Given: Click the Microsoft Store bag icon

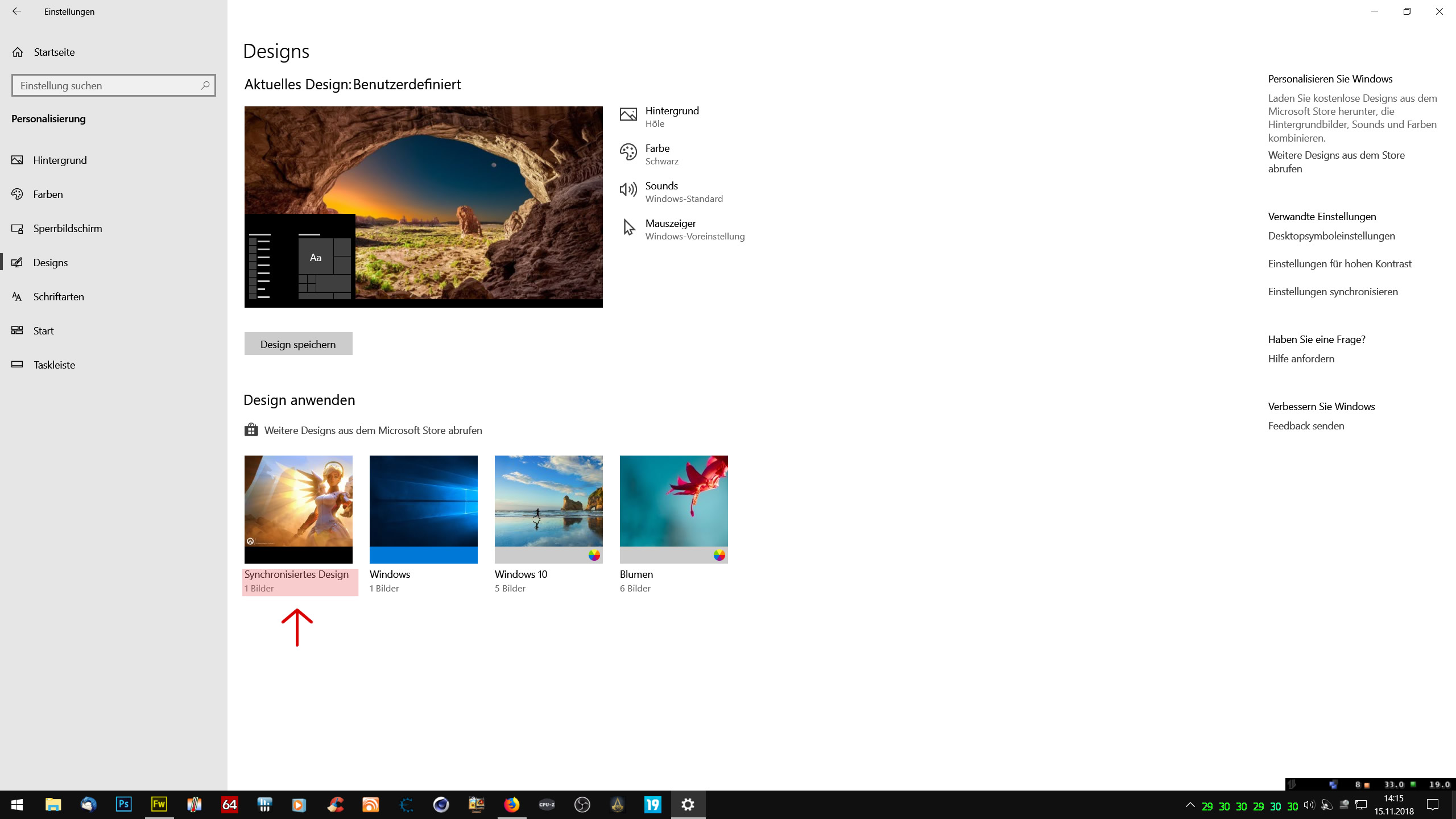Looking at the screenshot, I should coord(251,430).
